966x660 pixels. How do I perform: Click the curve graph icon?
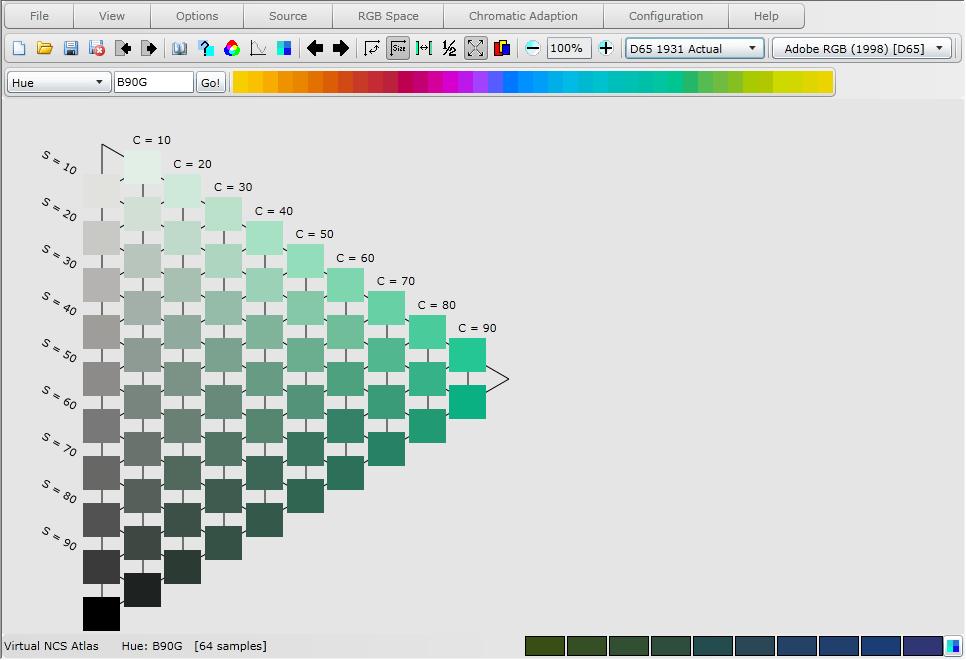pos(258,48)
